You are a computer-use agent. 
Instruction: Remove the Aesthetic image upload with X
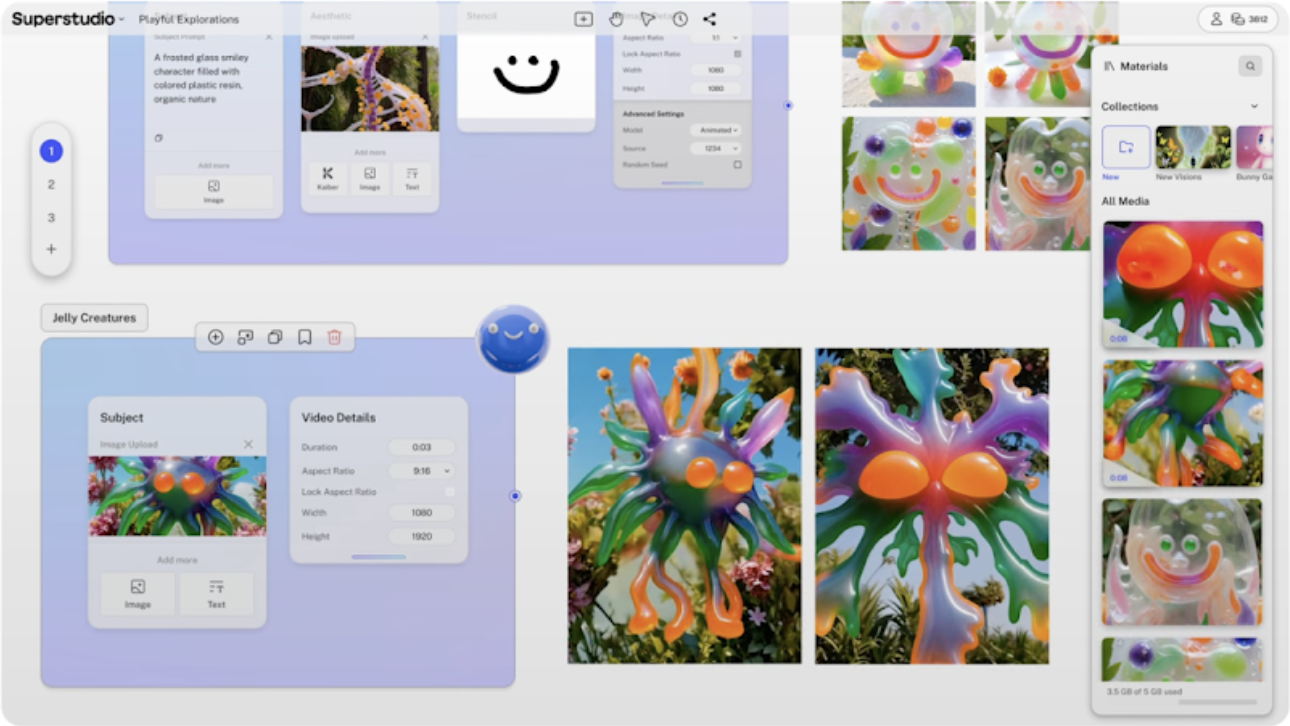[425, 37]
